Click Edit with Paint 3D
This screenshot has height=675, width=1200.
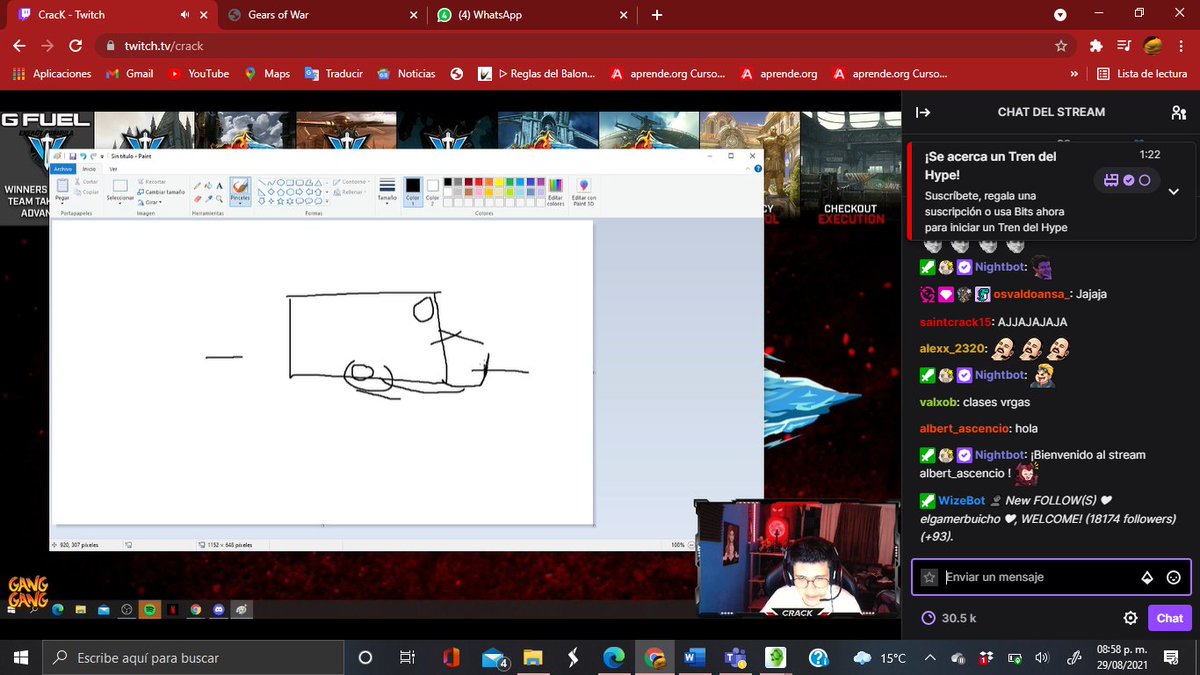(584, 193)
